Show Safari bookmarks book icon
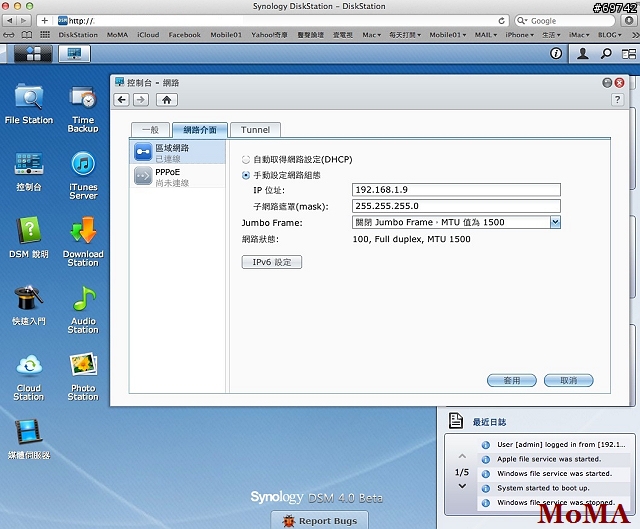 tap(27, 35)
